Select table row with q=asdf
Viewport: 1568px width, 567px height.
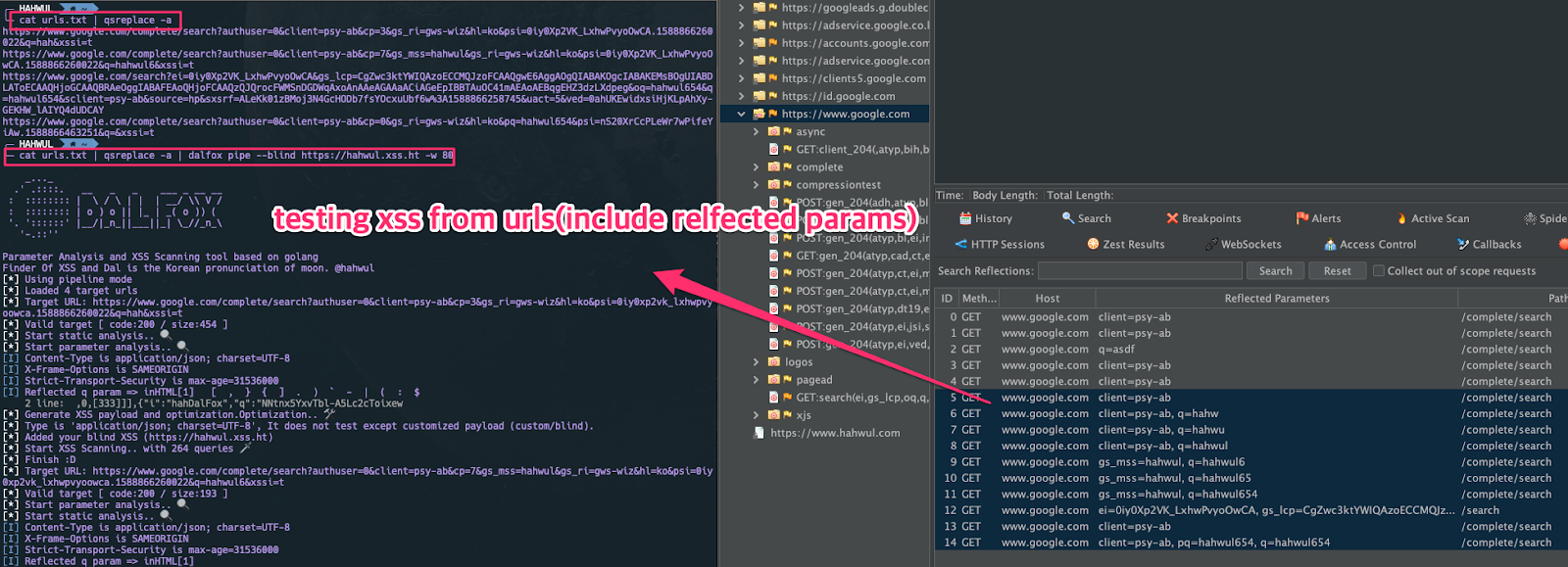click(1252, 349)
